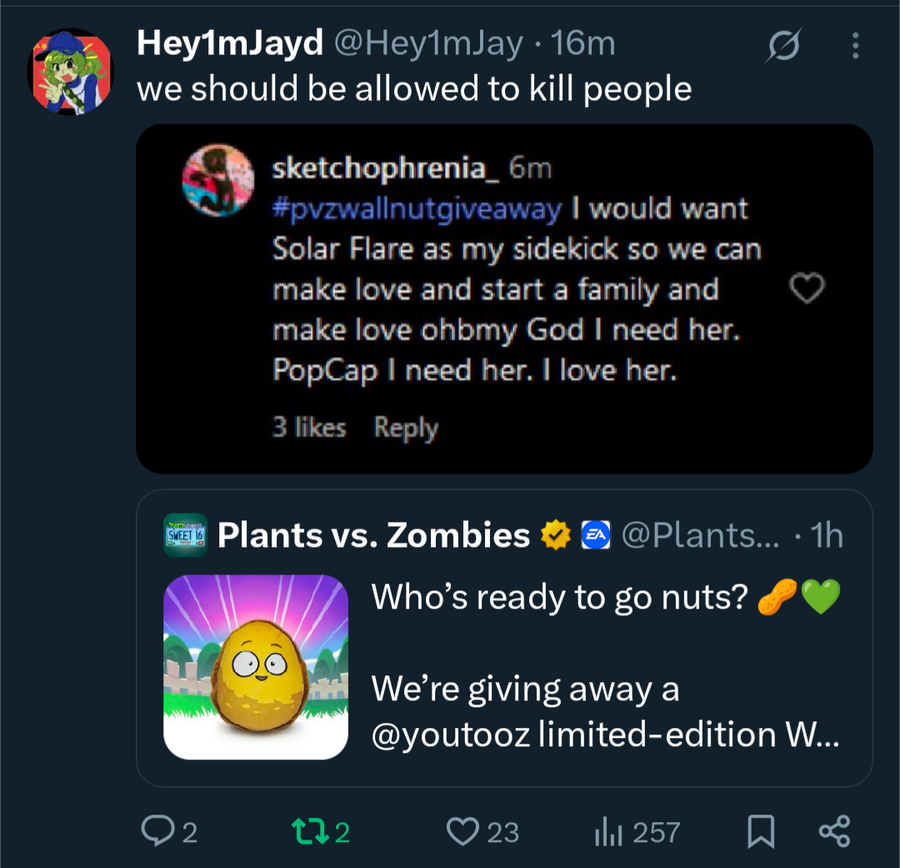Open the view analytics bar chart icon

click(x=610, y=830)
